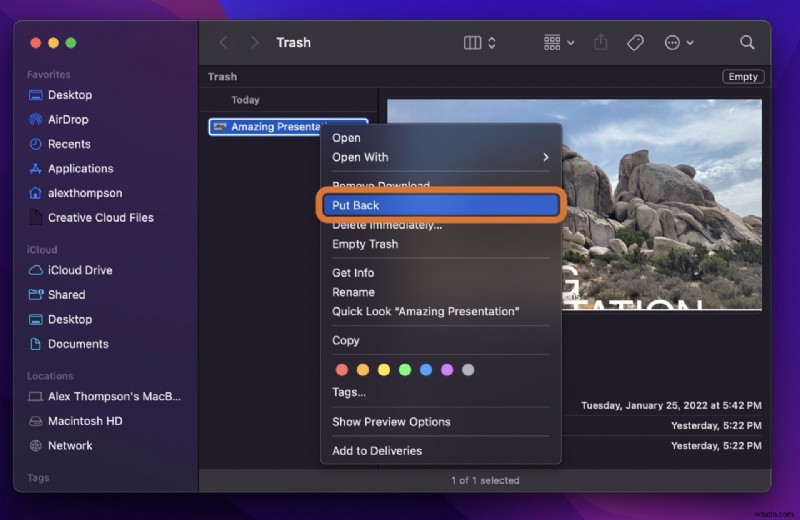
Task: Choose Tags… in context menu
Action: click(x=349, y=392)
